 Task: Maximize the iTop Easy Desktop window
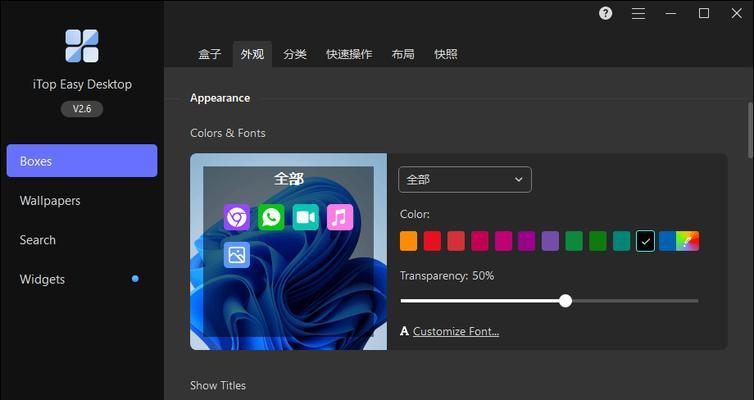(704, 13)
